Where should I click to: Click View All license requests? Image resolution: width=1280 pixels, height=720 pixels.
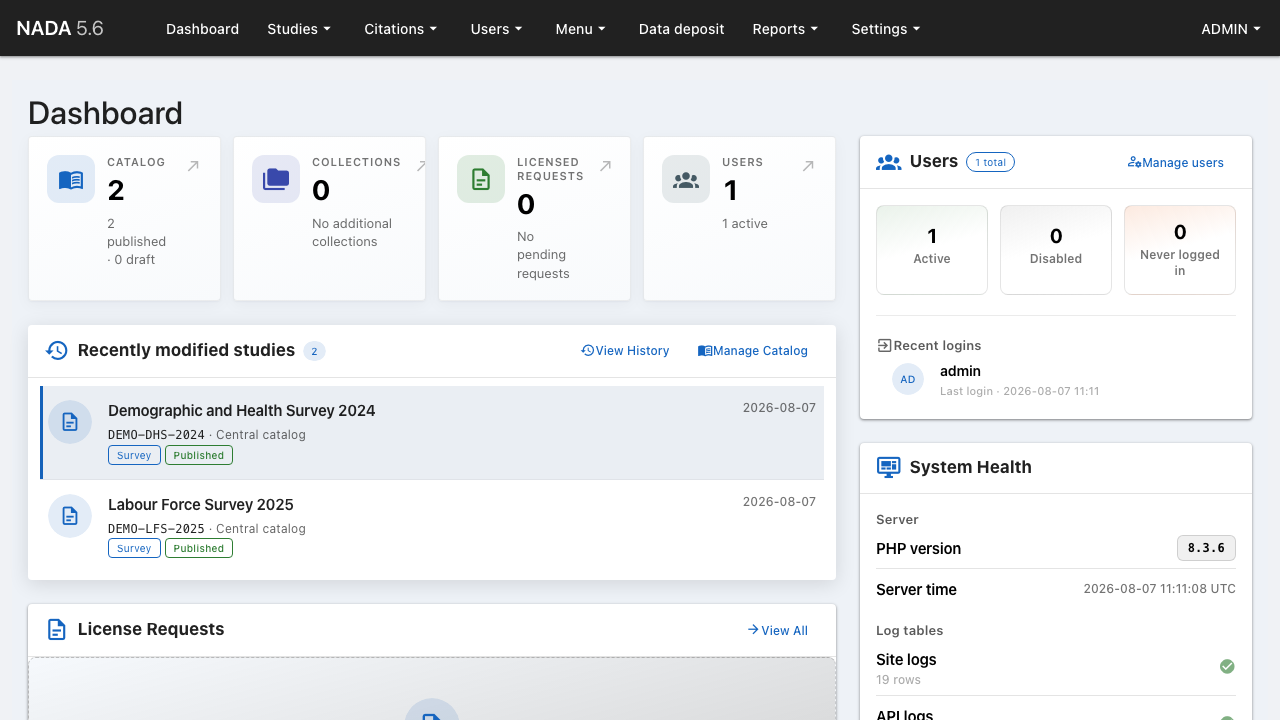pyautogui.click(x=777, y=630)
